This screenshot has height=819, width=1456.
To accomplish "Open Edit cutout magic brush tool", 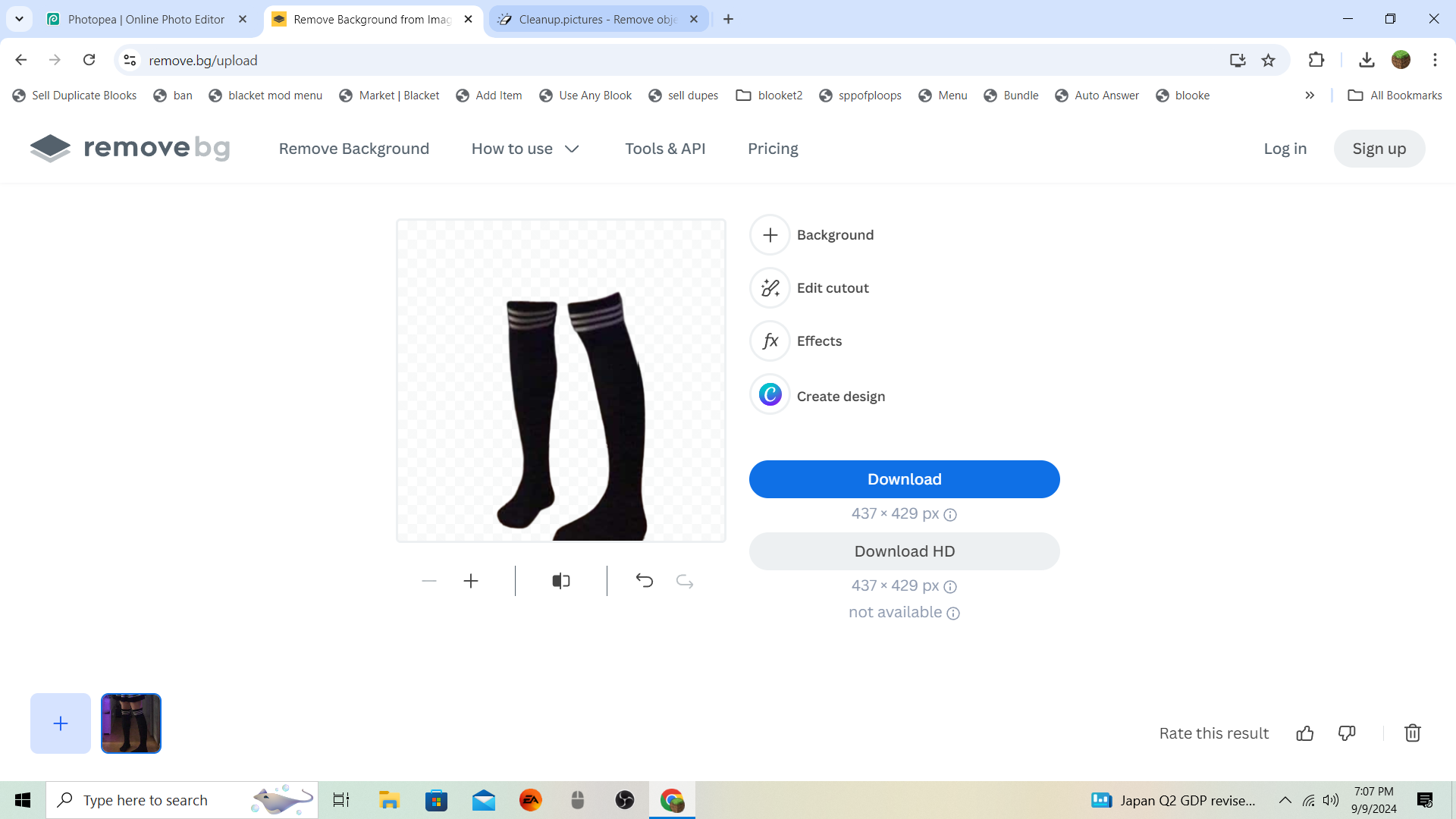I will click(x=770, y=288).
